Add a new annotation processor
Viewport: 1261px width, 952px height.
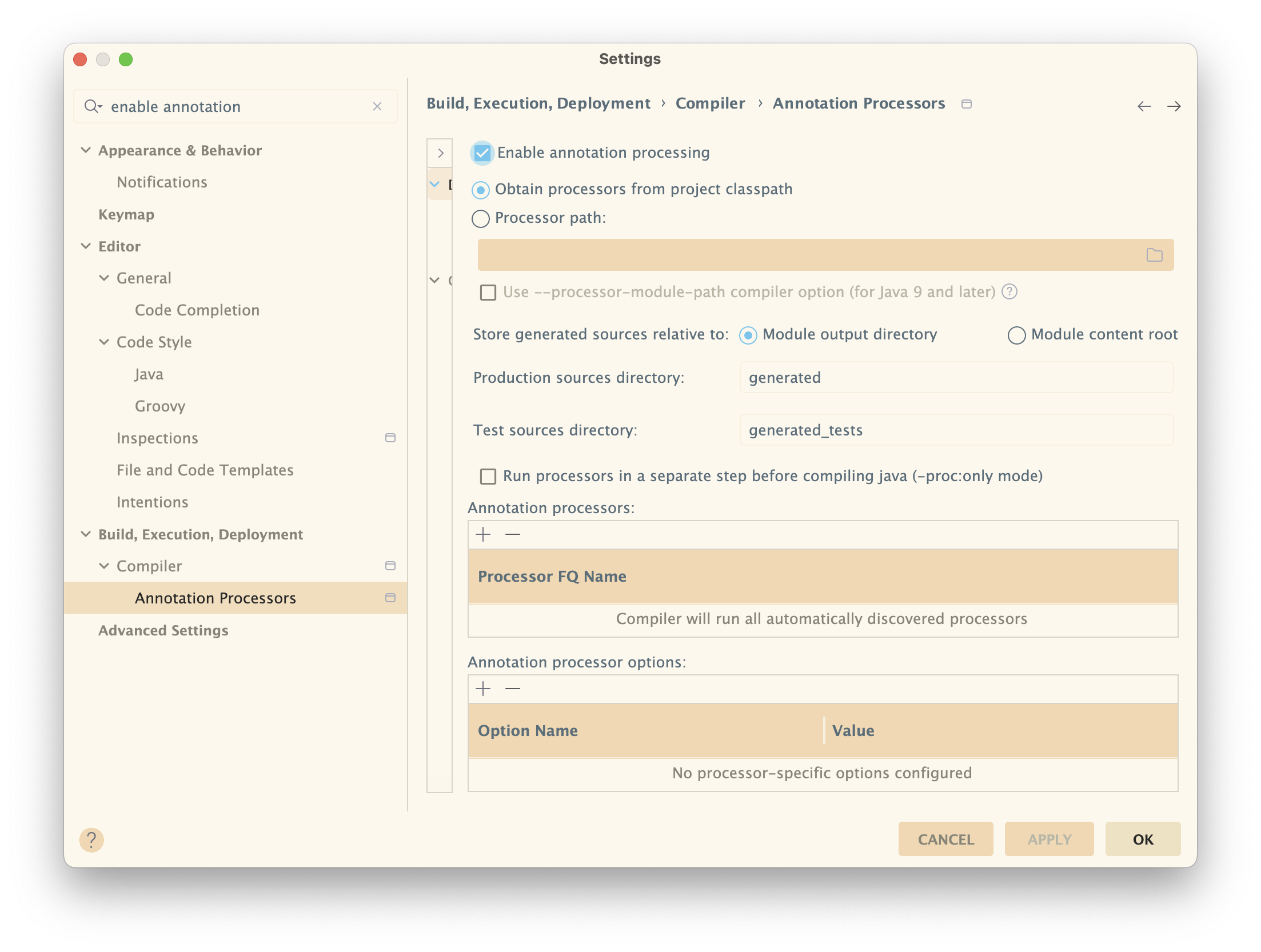[x=483, y=534]
